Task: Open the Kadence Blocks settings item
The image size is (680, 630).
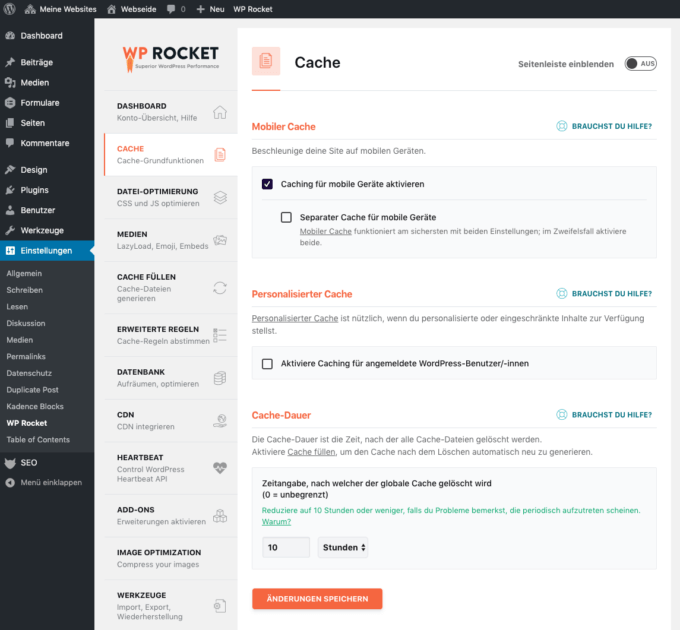Action: tap(35, 406)
